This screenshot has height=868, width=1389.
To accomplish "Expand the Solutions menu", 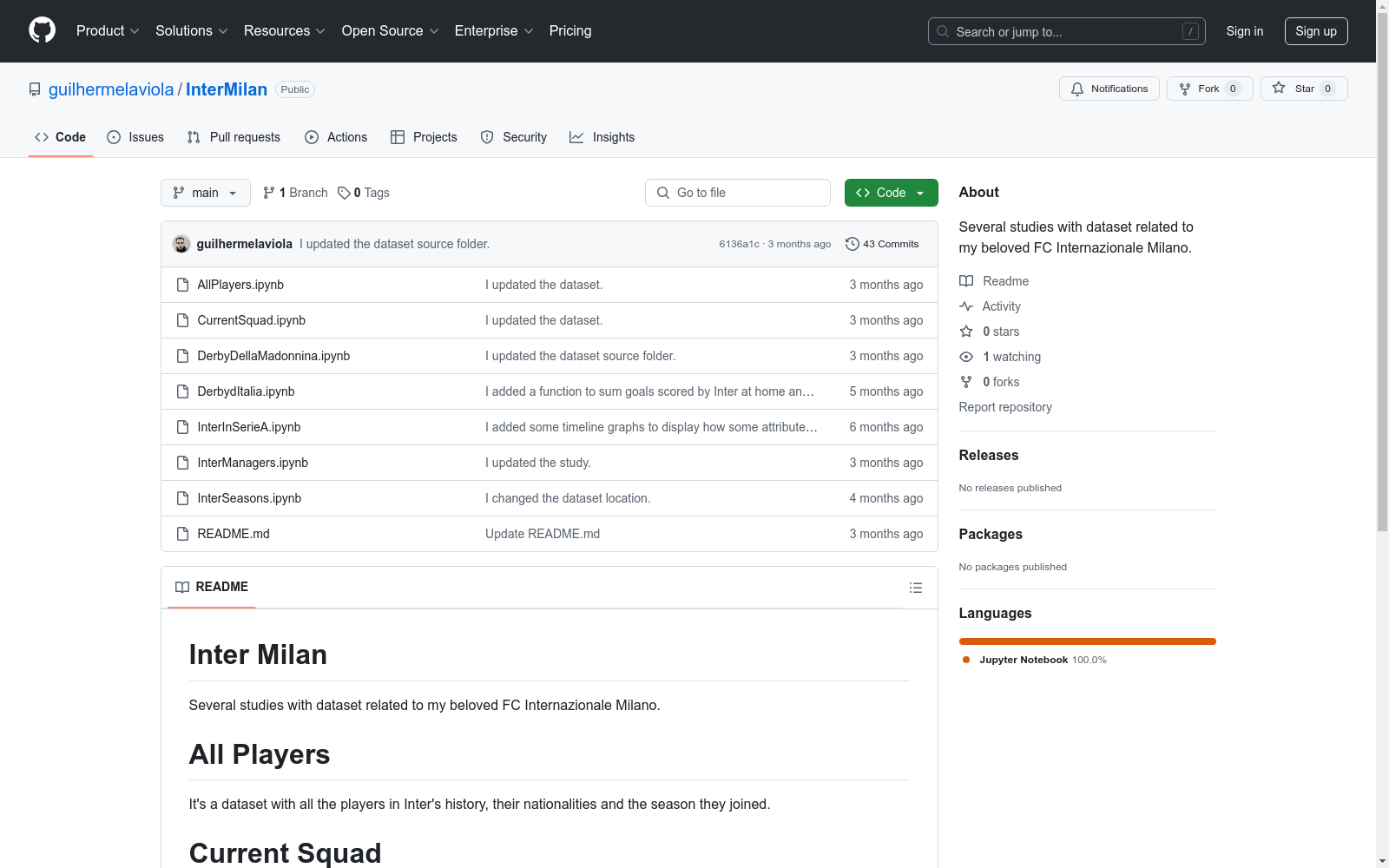I will (x=192, y=31).
